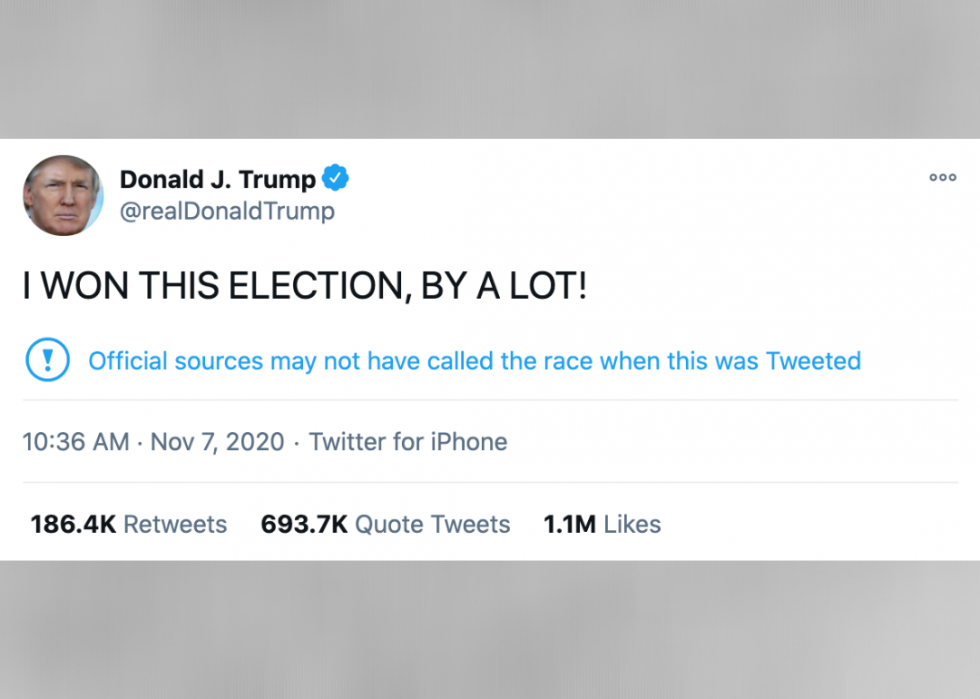This screenshot has width=980, height=699.
Task: Click the 'I WON THIS ELECTION' tweet text
Action: 305,289
